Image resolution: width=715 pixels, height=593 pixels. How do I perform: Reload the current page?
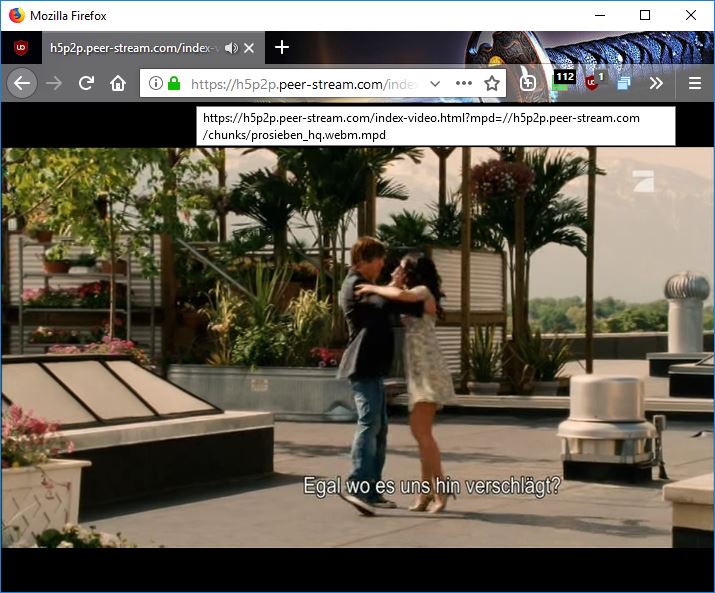tap(86, 83)
